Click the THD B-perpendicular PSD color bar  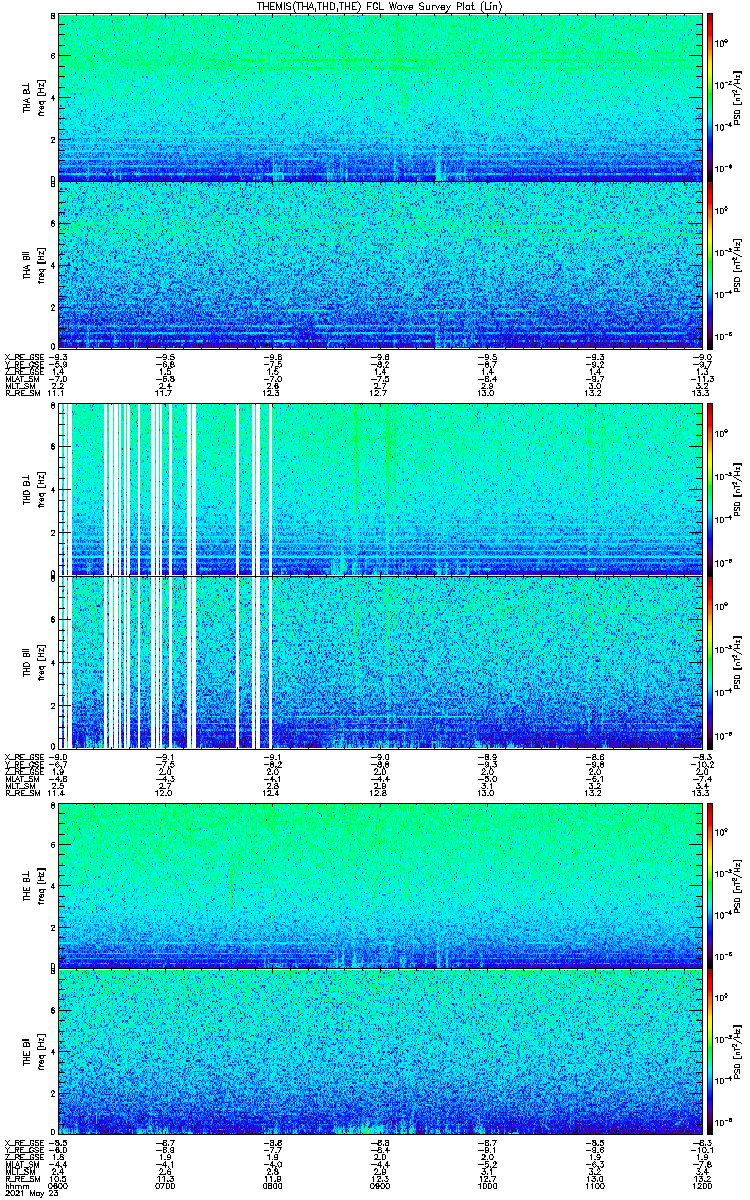pos(710,490)
